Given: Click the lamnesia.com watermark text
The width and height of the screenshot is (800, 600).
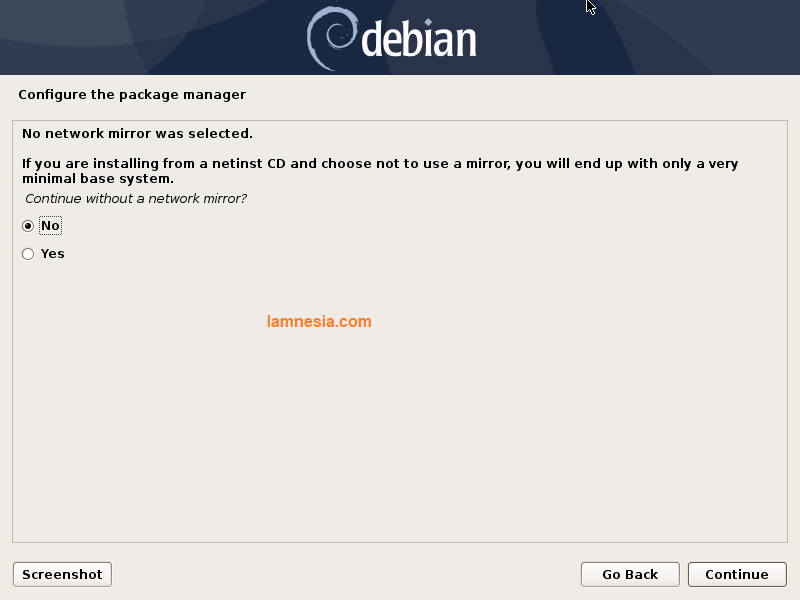Looking at the screenshot, I should pos(319,321).
